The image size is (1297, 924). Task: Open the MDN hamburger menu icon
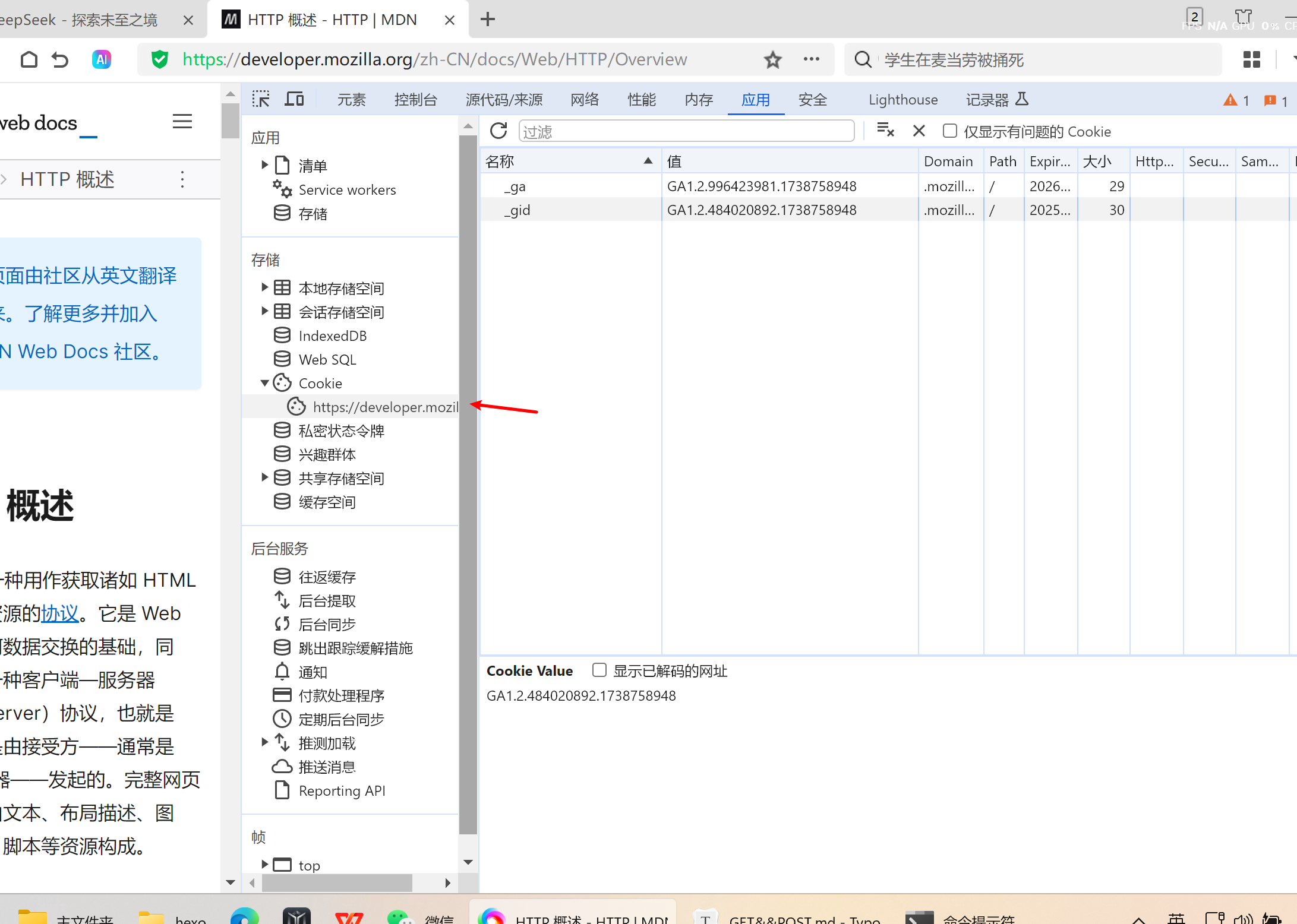point(182,122)
